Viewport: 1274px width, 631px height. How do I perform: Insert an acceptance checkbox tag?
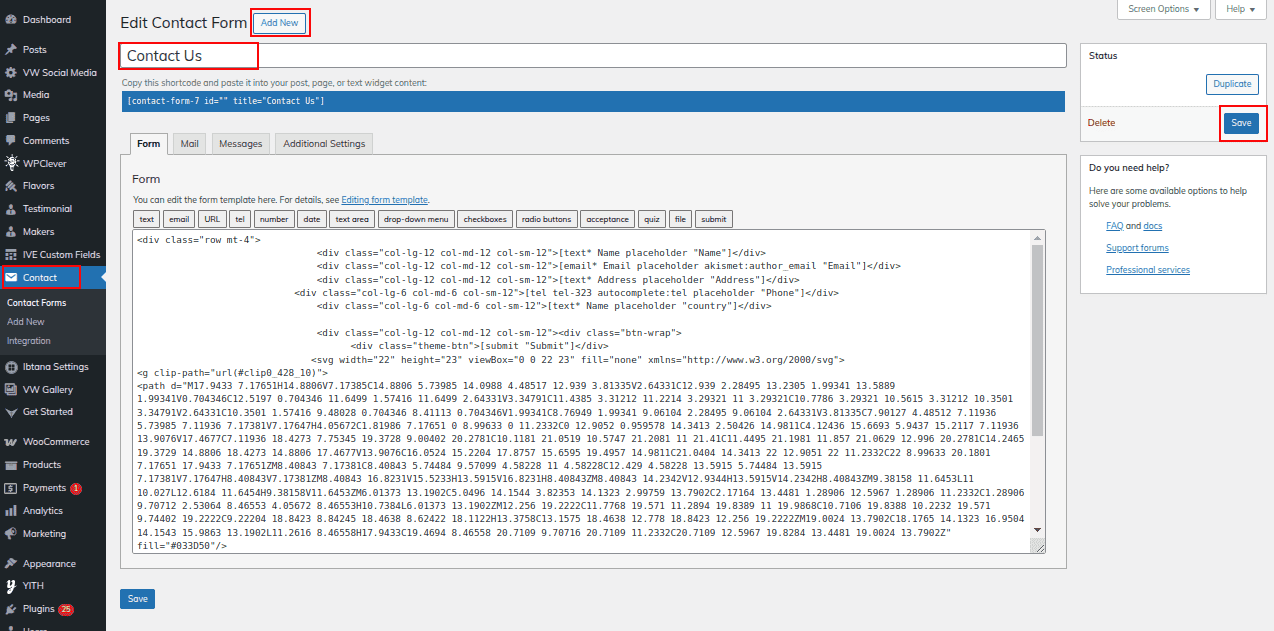(607, 219)
